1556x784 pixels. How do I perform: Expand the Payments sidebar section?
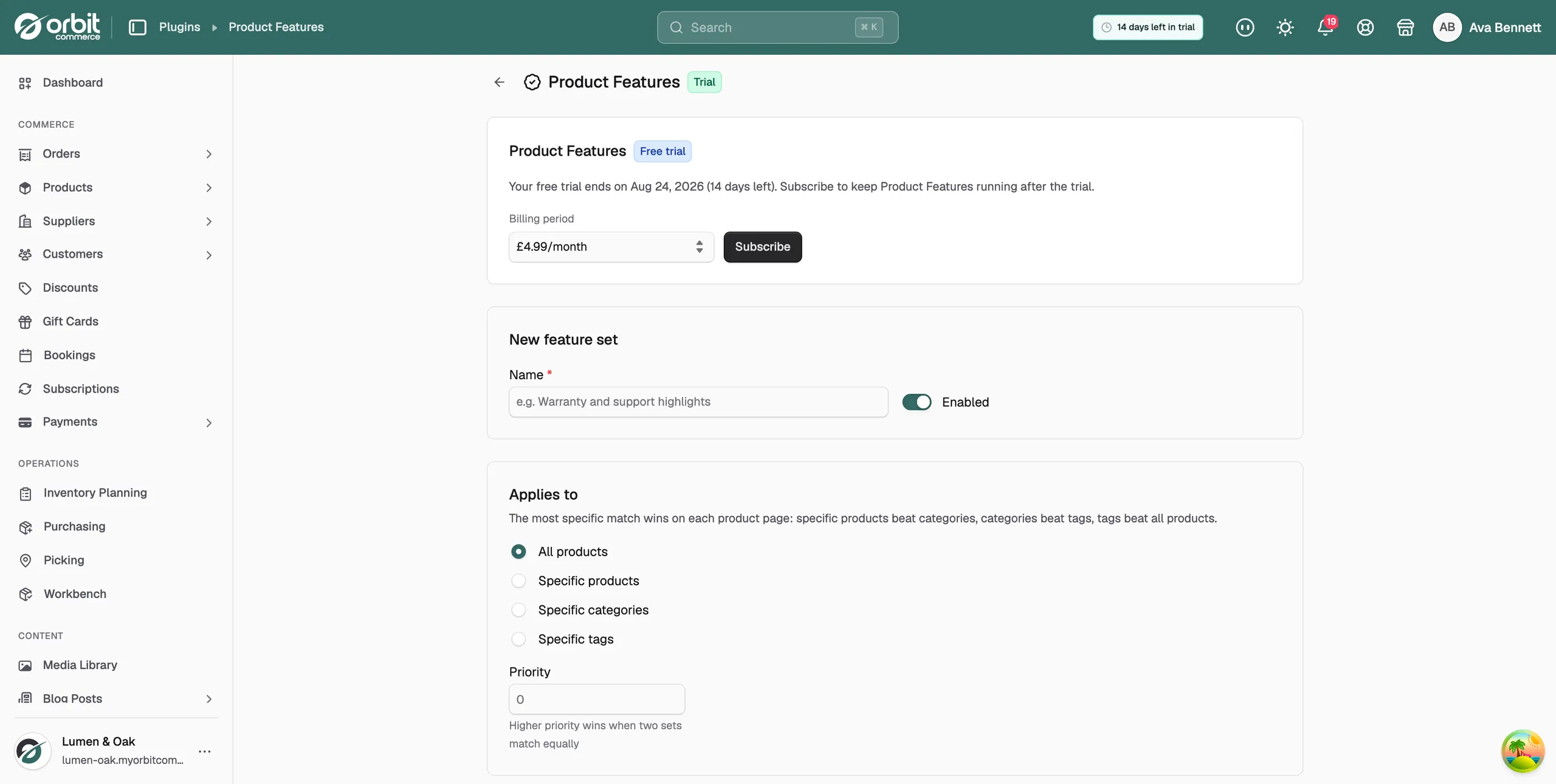coord(115,422)
